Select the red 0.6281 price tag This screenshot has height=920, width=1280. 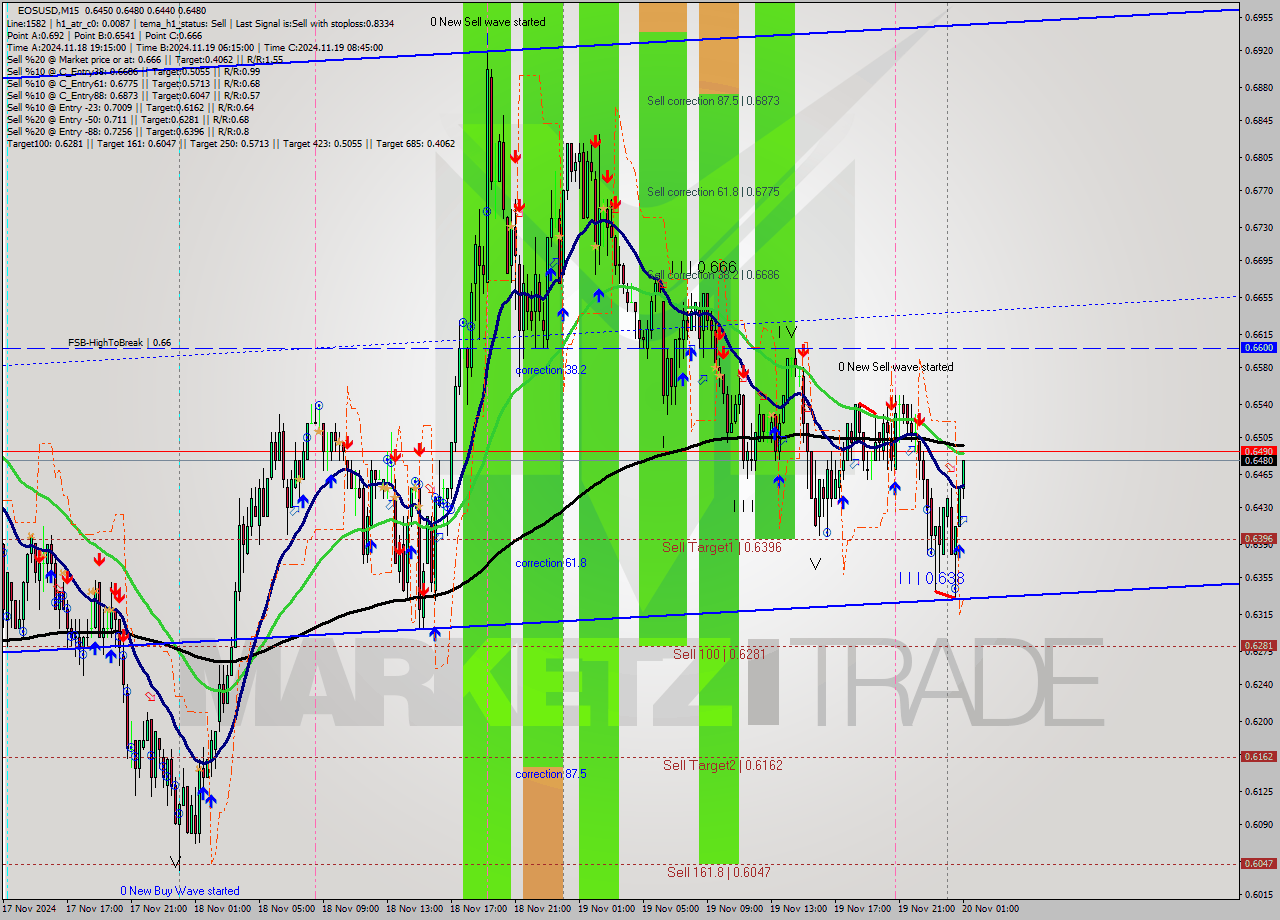[x=1258, y=646]
